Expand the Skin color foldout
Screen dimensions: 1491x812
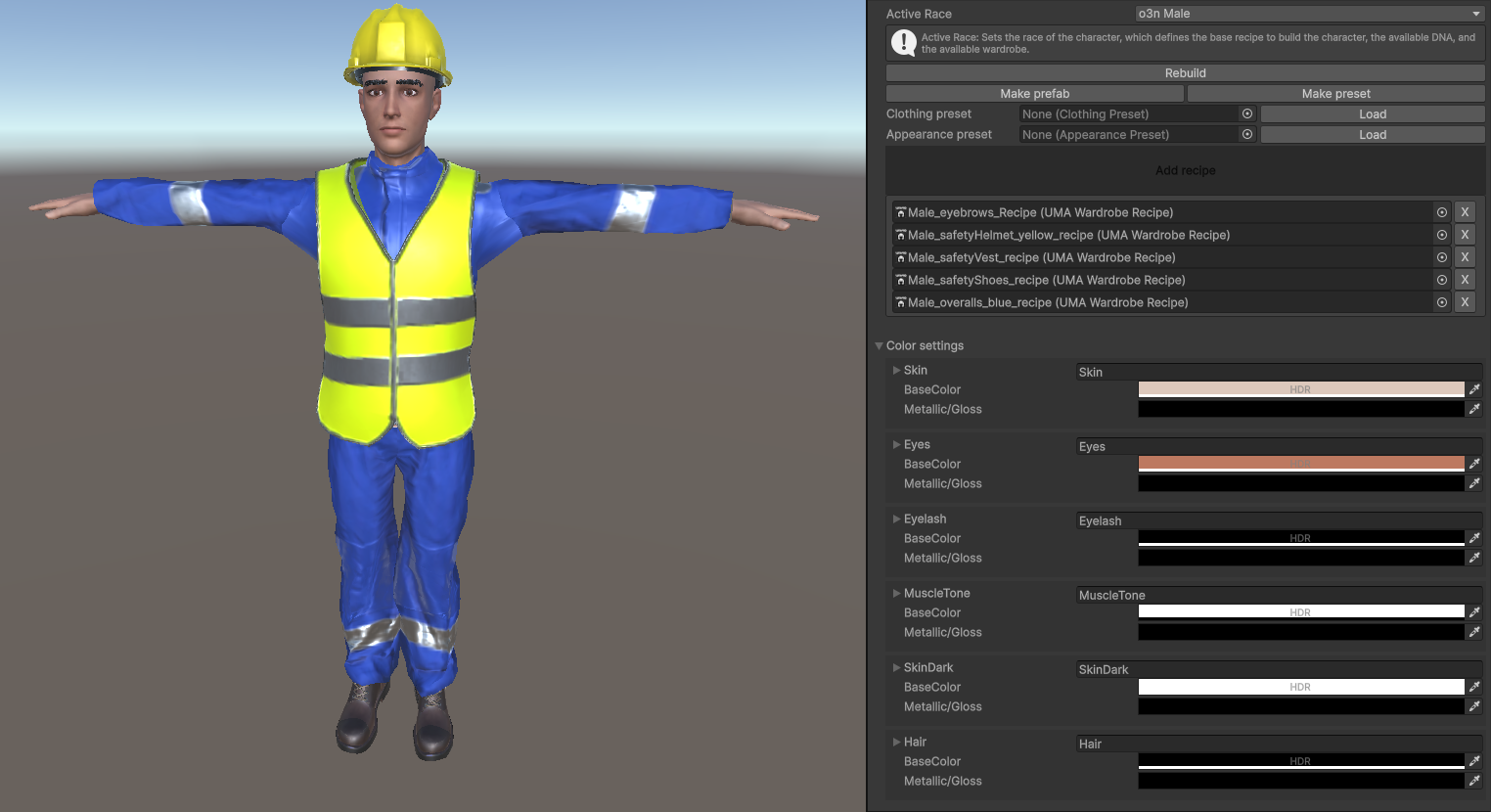tap(896, 370)
